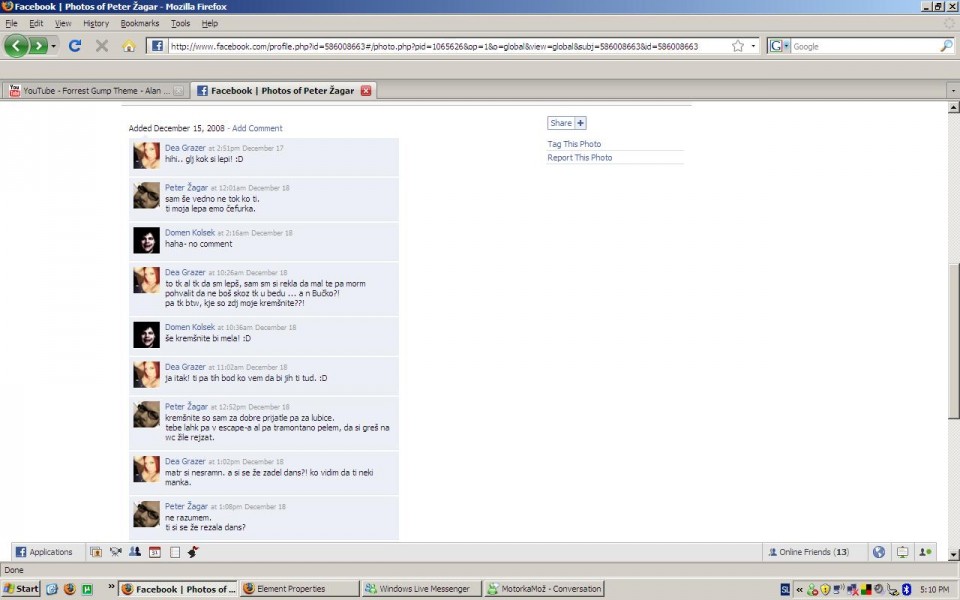Open the View menu

tap(63, 23)
